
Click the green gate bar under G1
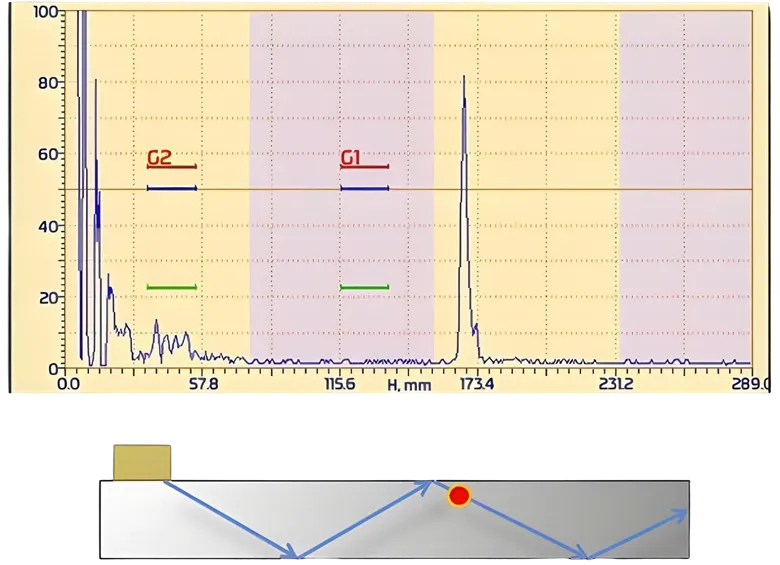click(x=365, y=287)
